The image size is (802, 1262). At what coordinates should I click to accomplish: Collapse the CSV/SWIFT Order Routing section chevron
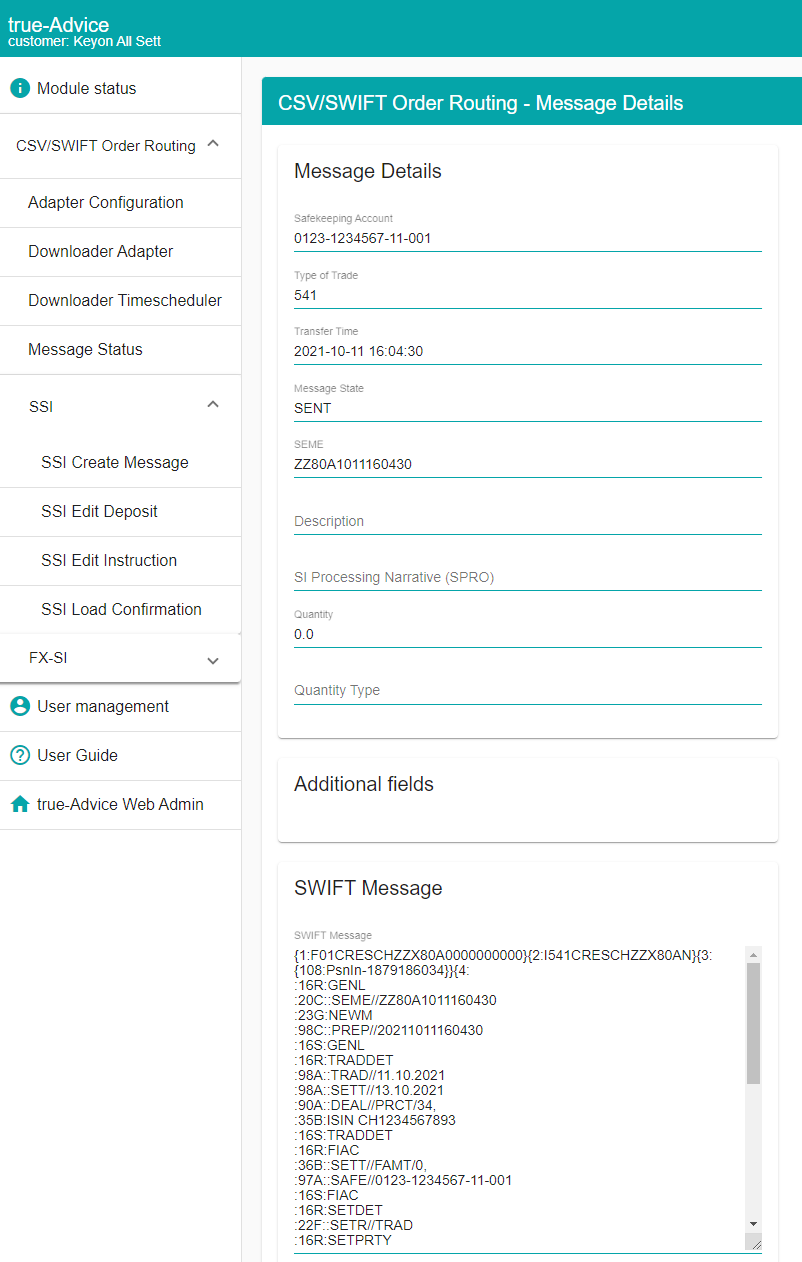tap(213, 145)
